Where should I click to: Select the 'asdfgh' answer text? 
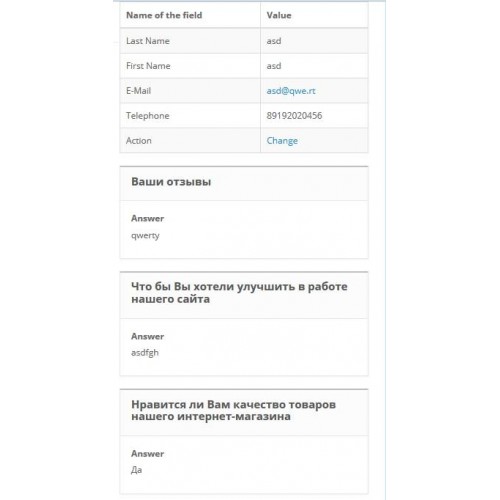coord(145,353)
